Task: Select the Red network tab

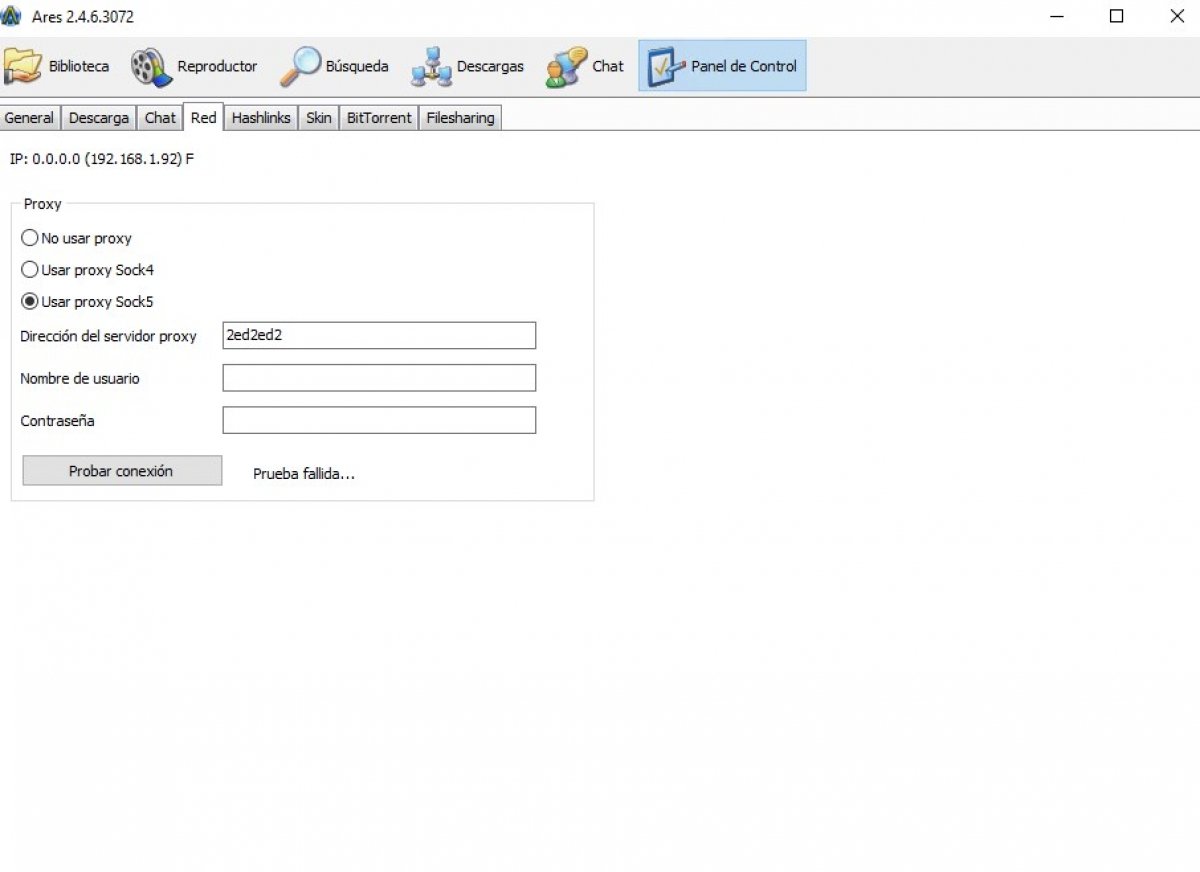Action: pyautogui.click(x=203, y=117)
